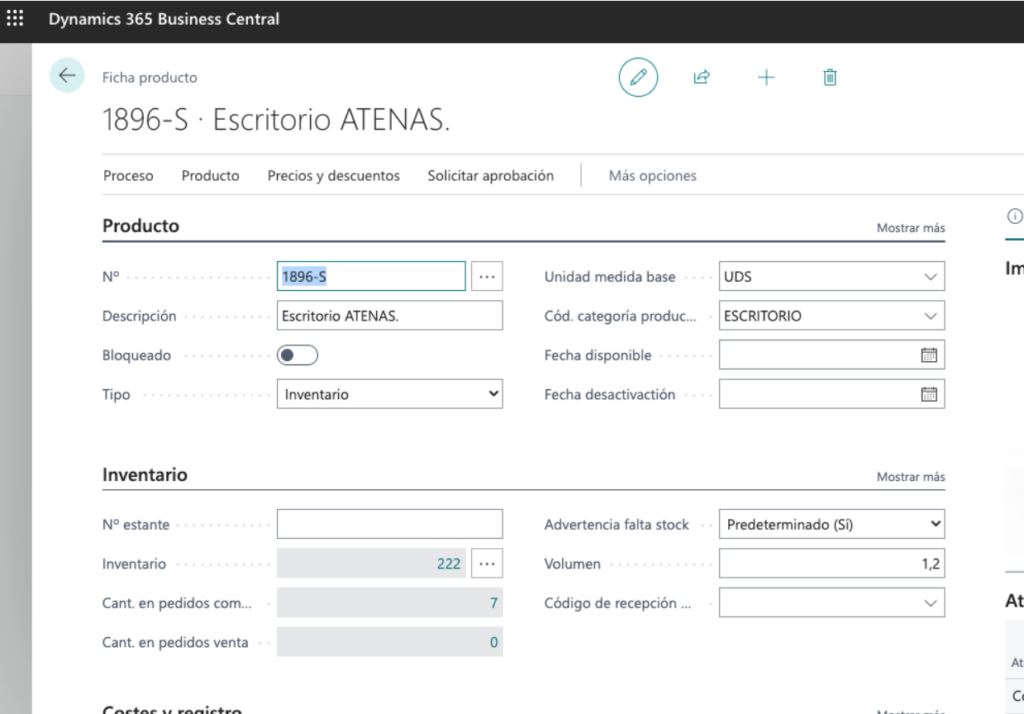Go back using the arrow button
The height and width of the screenshot is (714, 1024).
pyautogui.click(x=67, y=76)
